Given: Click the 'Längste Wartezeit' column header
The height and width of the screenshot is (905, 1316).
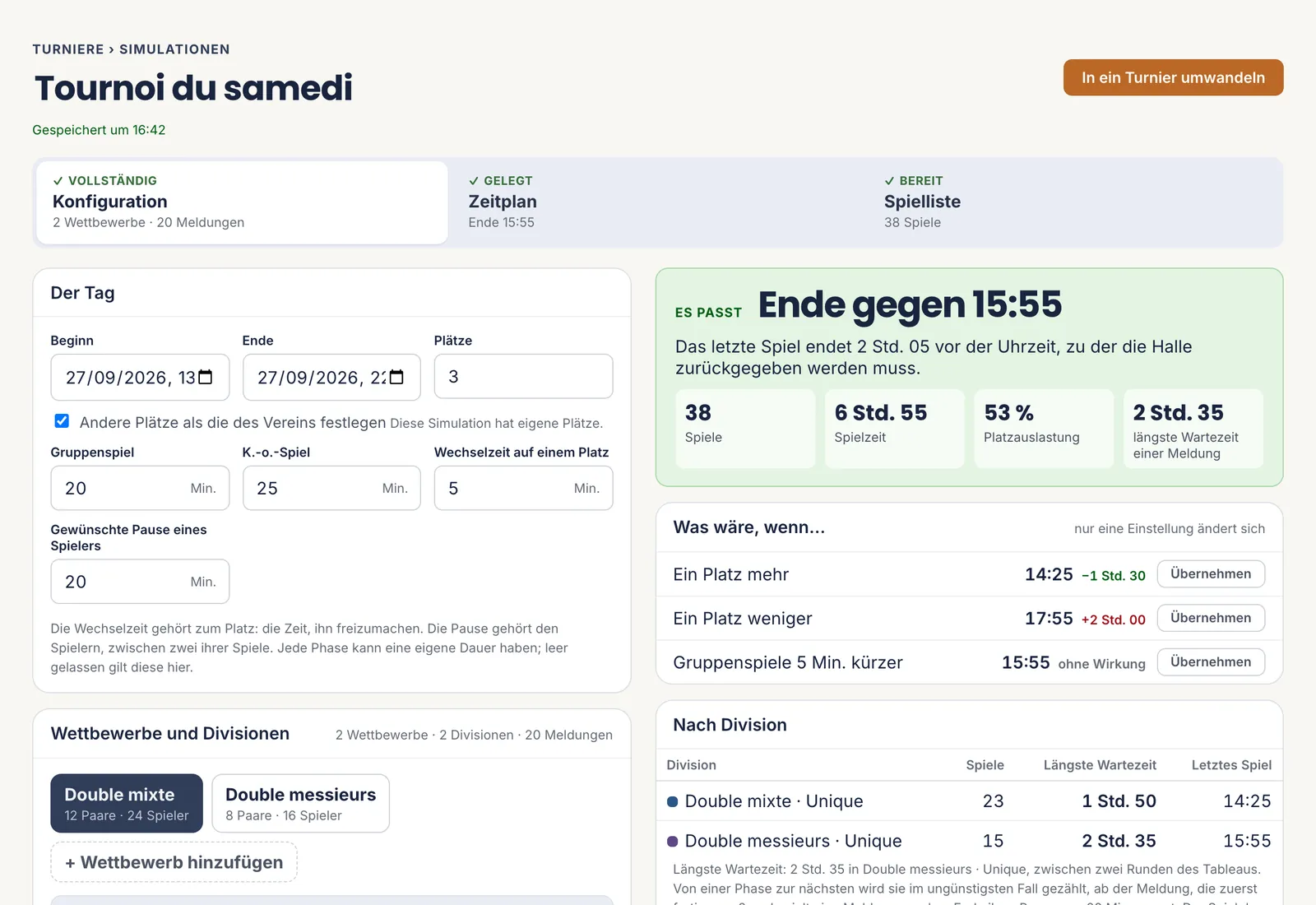Looking at the screenshot, I should tap(1100, 765).
